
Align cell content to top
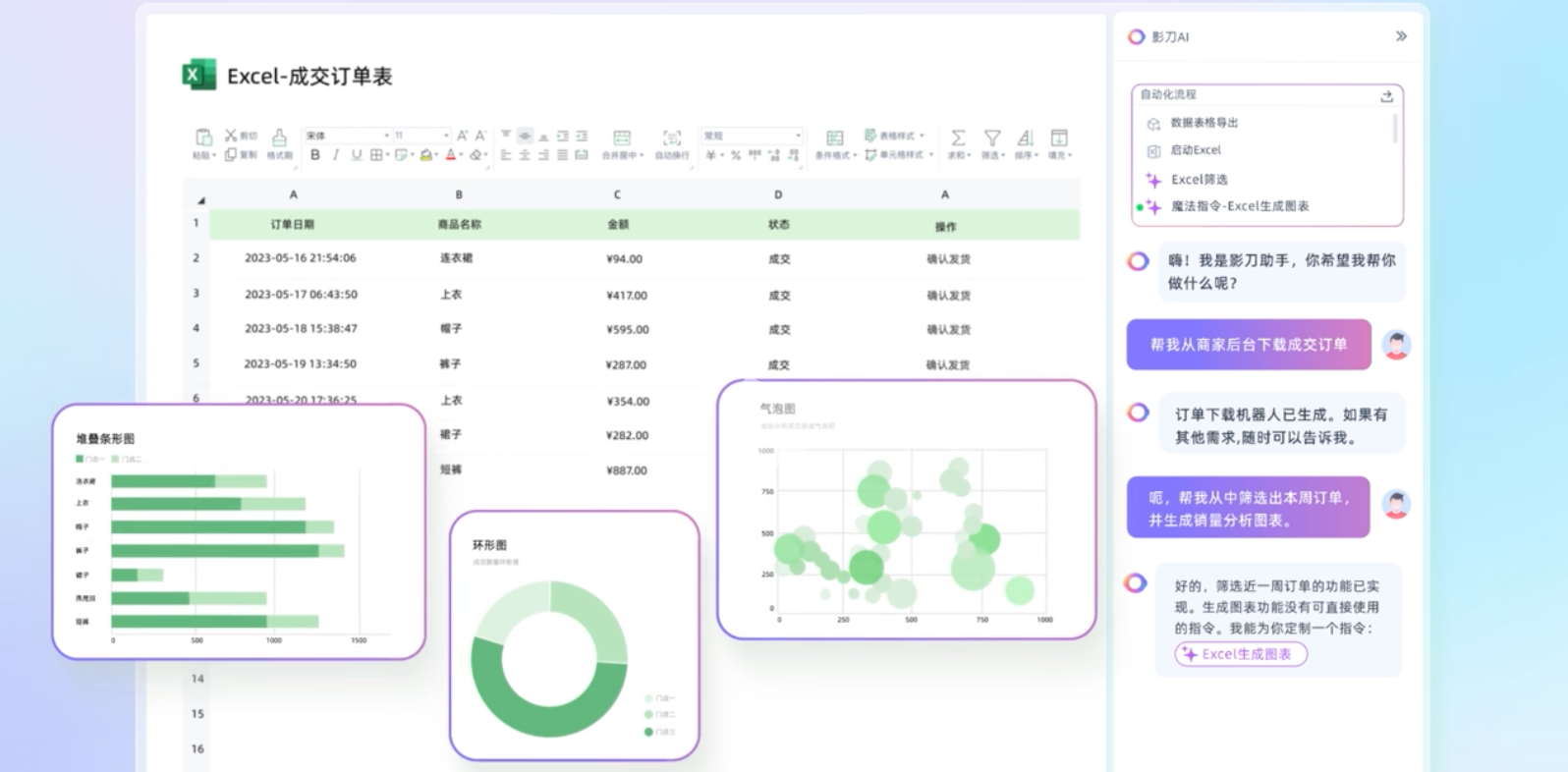click(x=506, y=134)
